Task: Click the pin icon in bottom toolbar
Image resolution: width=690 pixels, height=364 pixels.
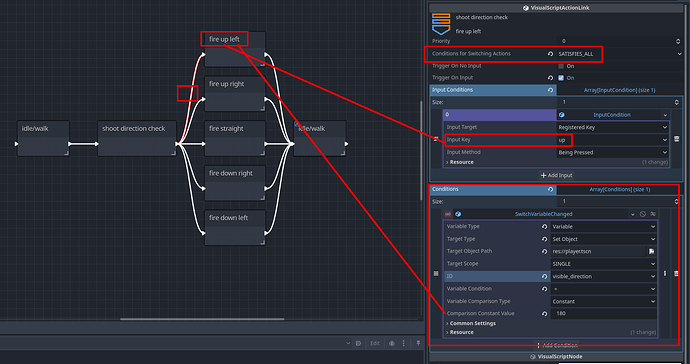Action: pyautogui.click(x=418, y=343)
